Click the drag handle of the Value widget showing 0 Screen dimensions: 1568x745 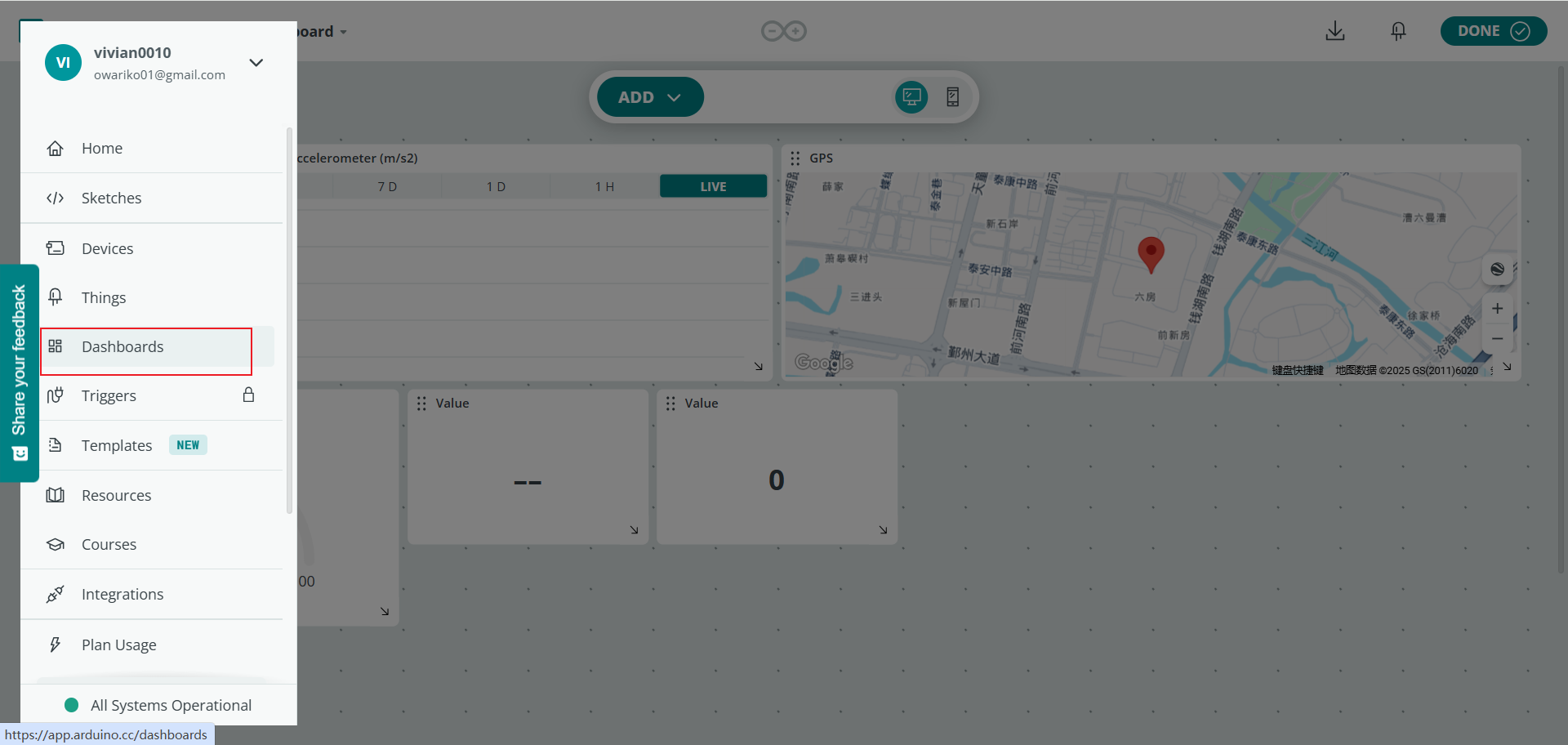coord(670,404)
